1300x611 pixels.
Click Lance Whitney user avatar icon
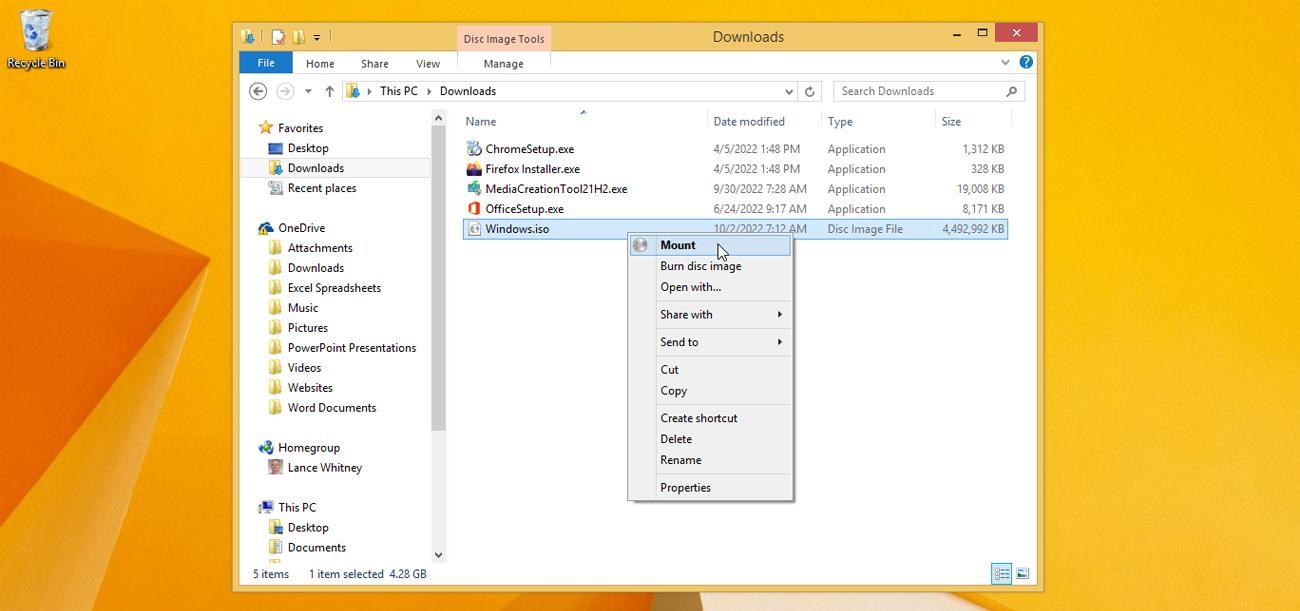pyautogui.click(x=276, y=468)
